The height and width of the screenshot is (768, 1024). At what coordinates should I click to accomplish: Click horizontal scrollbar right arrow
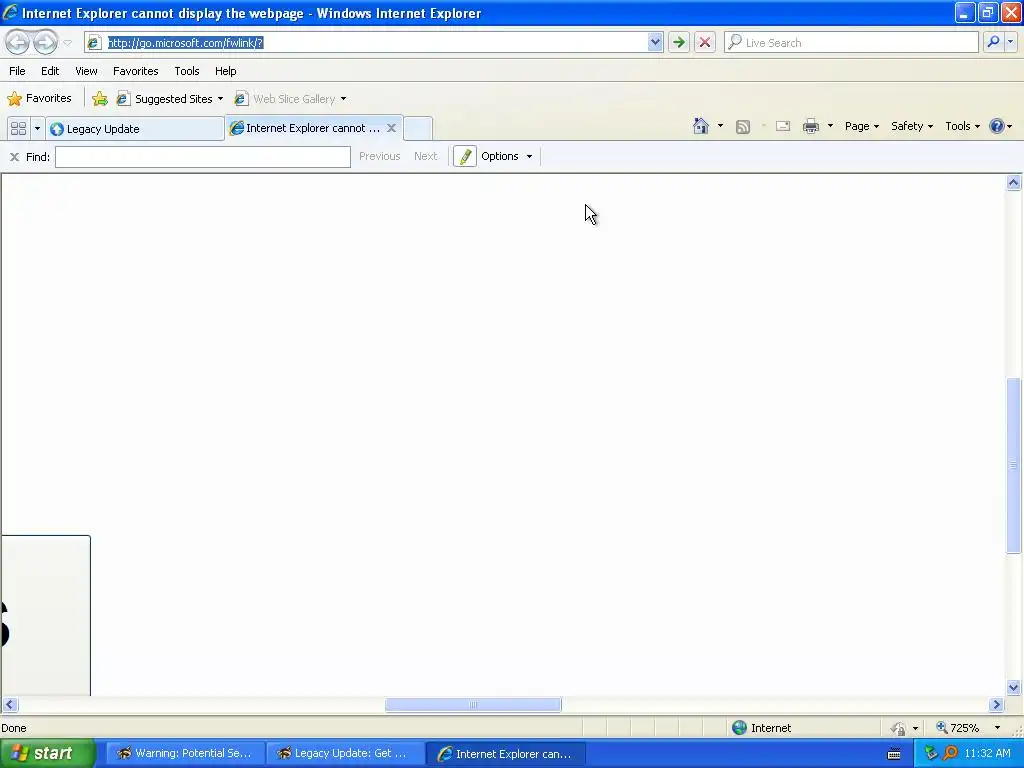pyautogui.click(x=996, y=705)
